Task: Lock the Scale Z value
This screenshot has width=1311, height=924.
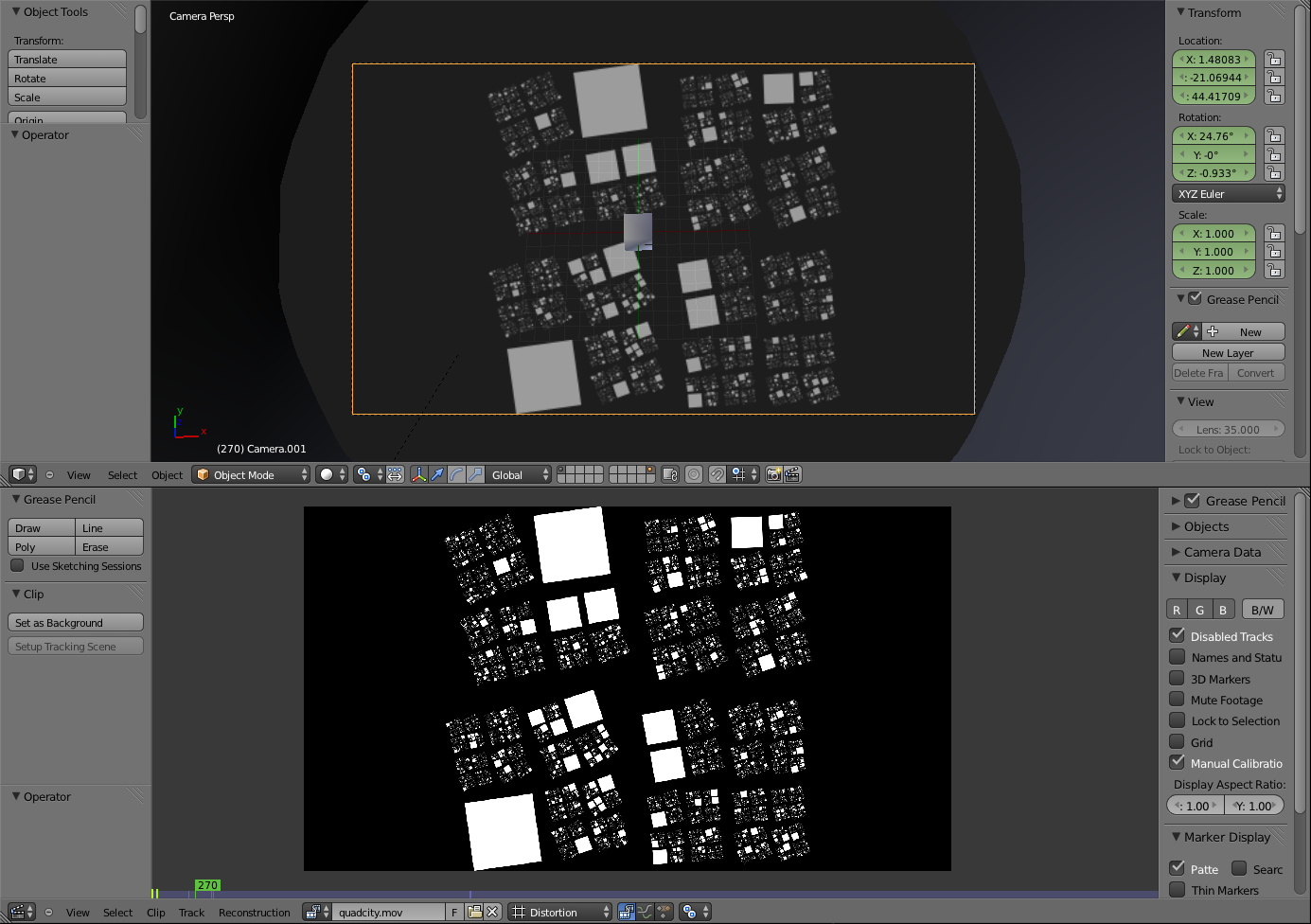Action: coord(1274,270)
